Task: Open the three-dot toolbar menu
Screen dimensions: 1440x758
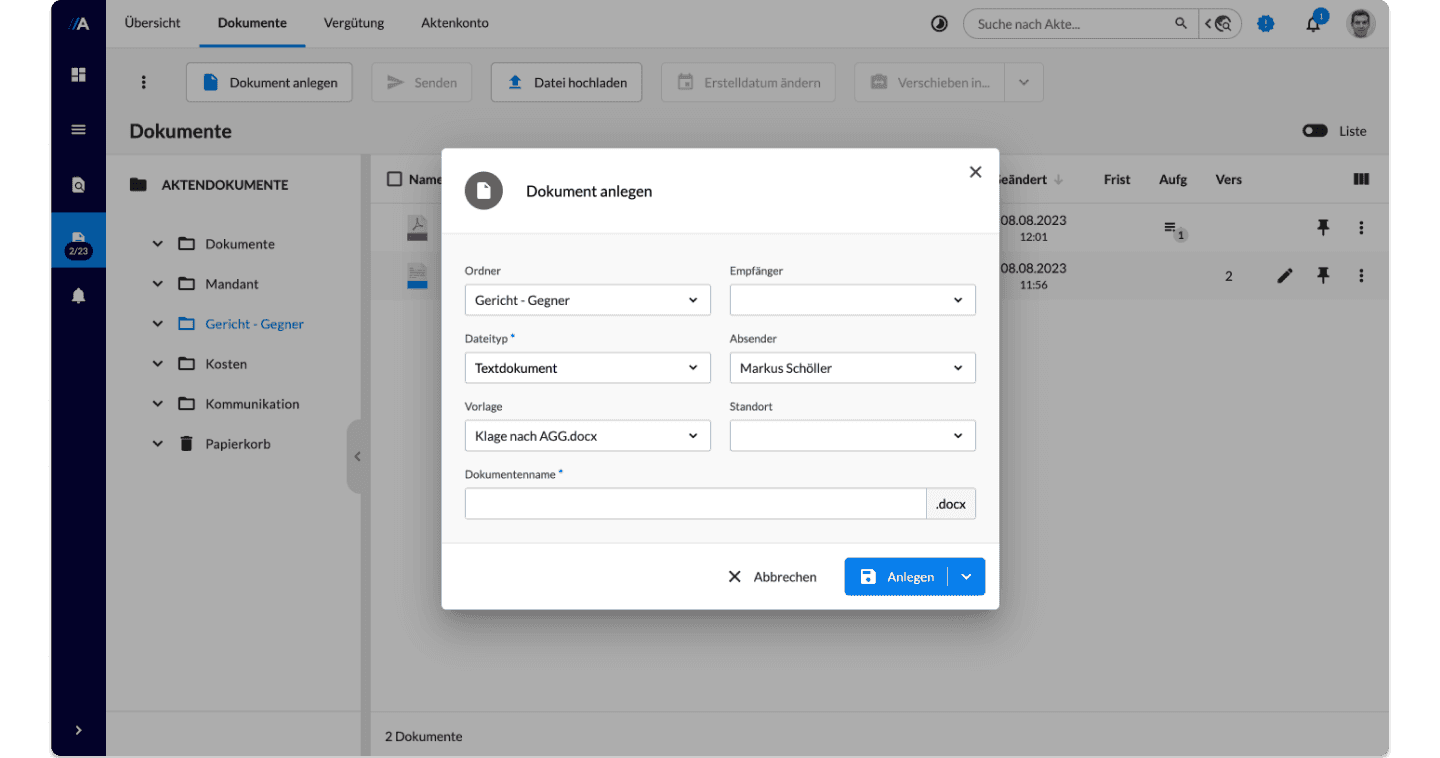Action: tap(144, 82)
